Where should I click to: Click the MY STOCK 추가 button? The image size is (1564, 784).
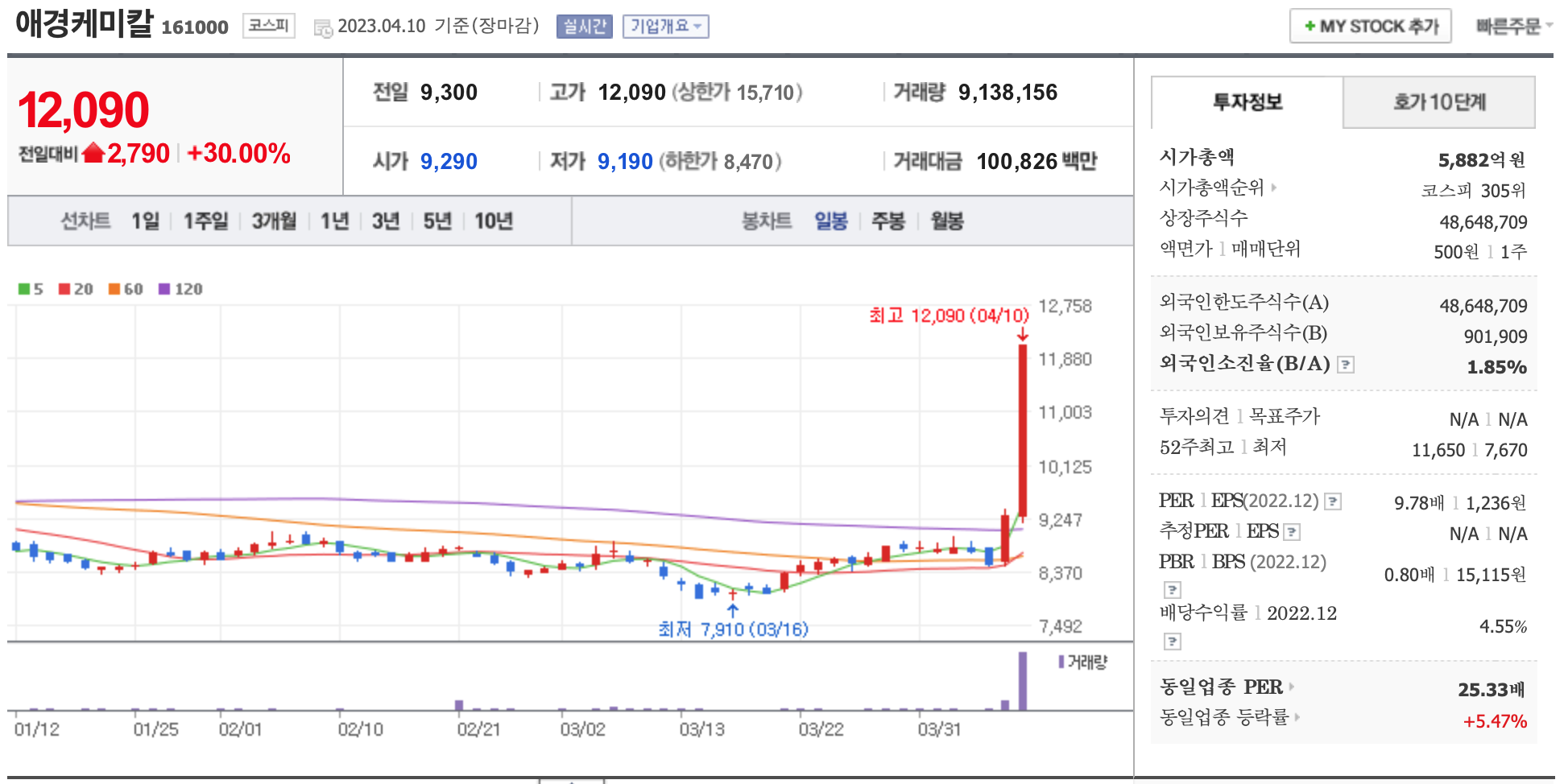click(x=1370, y=27)
